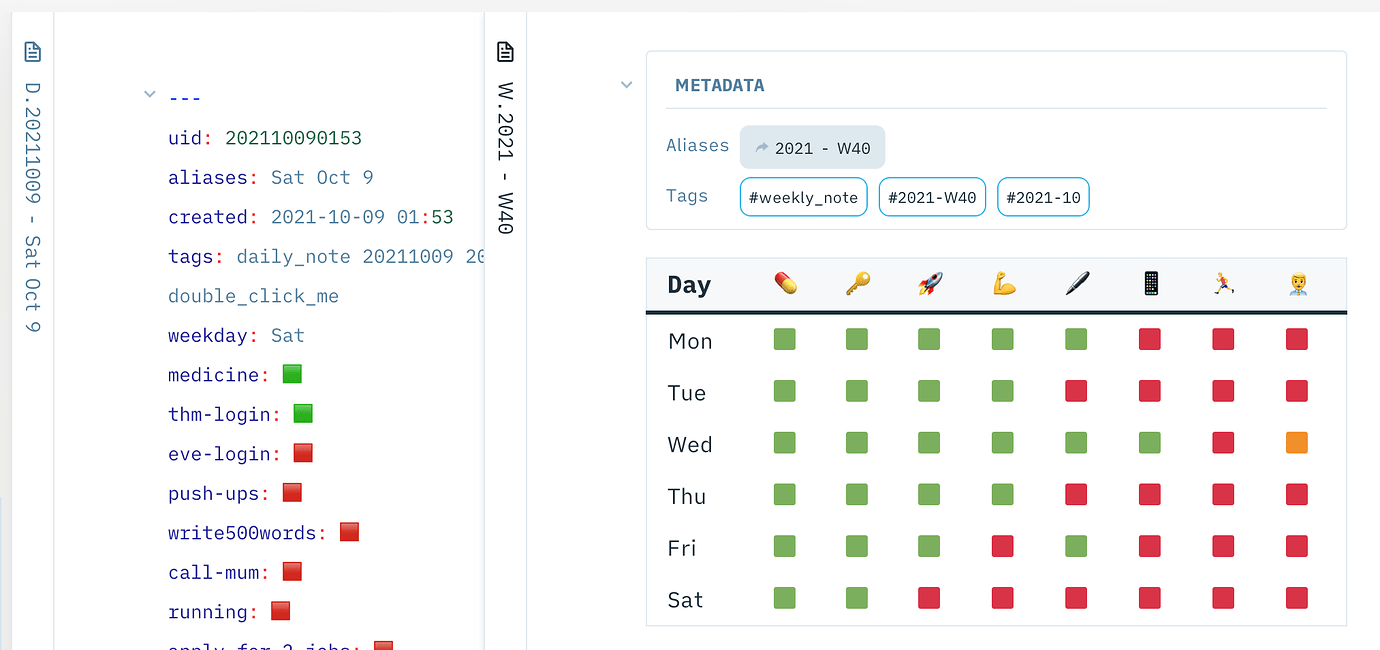Click the uid value 202110090153
Viewport: 1380px width, 650px height.
(294, 138)
